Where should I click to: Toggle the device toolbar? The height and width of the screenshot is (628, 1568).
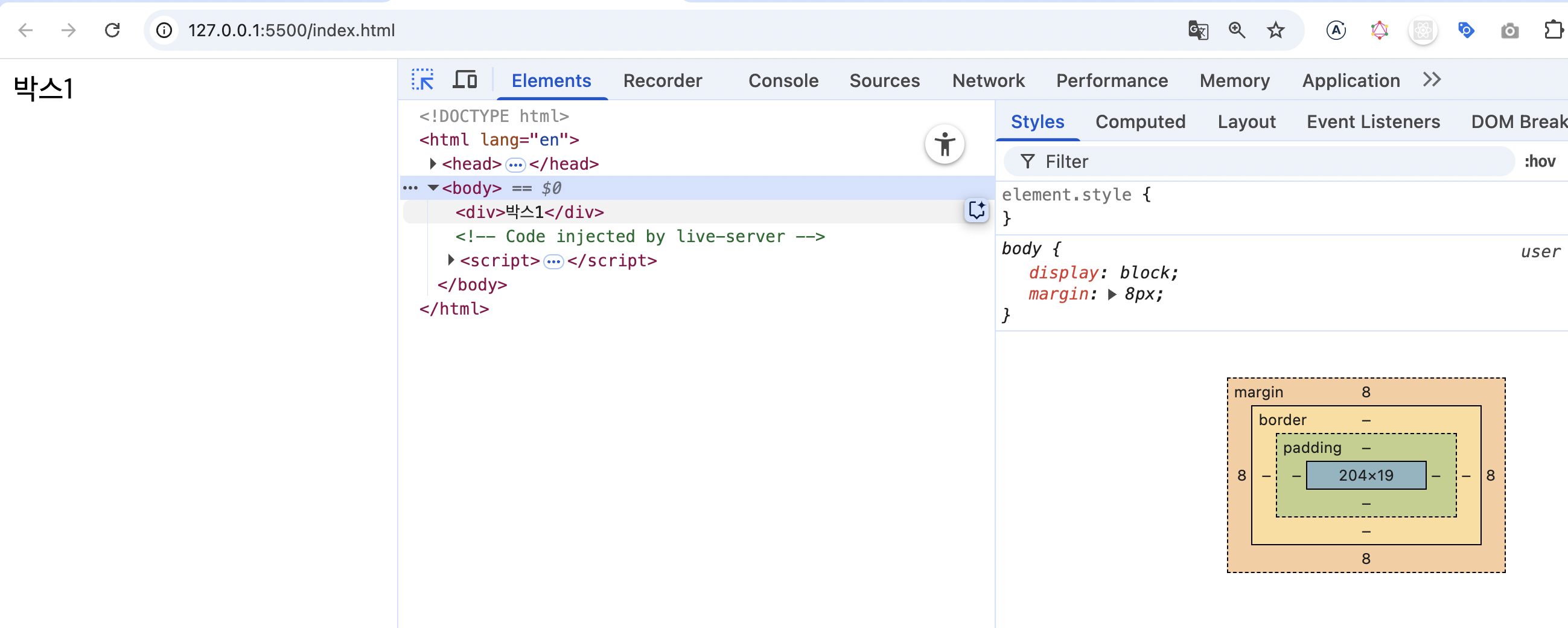click(465, 80)
